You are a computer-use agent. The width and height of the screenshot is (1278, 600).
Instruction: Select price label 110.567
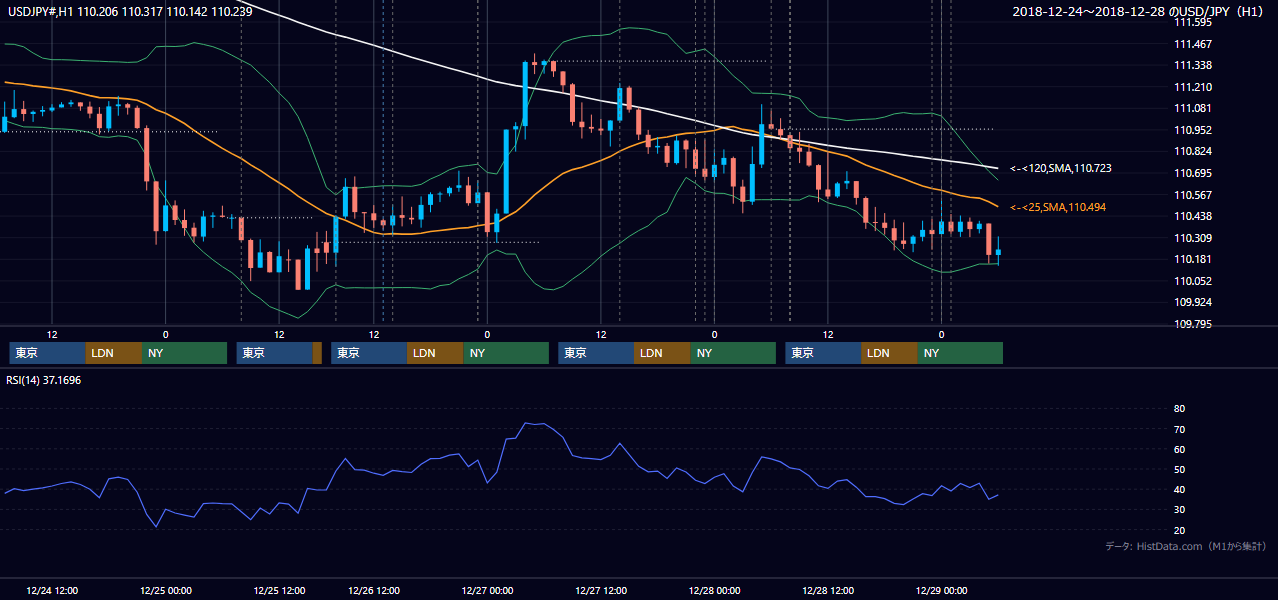(x=1192, y=195)
